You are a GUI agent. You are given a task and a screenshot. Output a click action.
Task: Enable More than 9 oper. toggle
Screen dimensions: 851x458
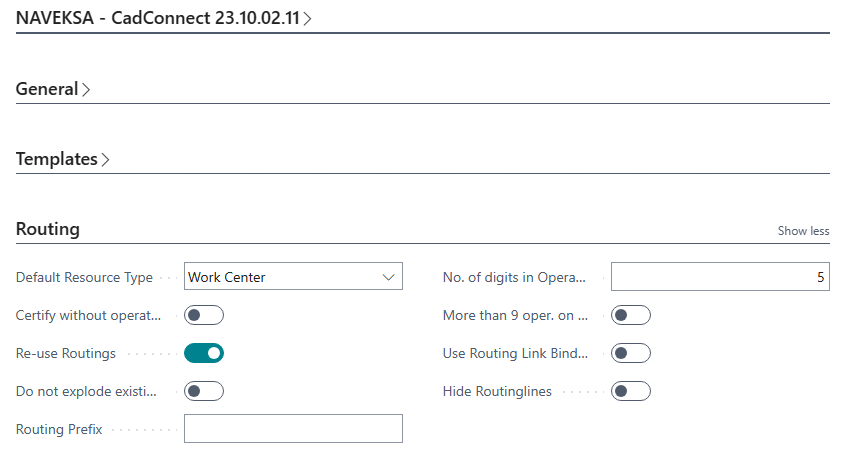tap(631, 315)
